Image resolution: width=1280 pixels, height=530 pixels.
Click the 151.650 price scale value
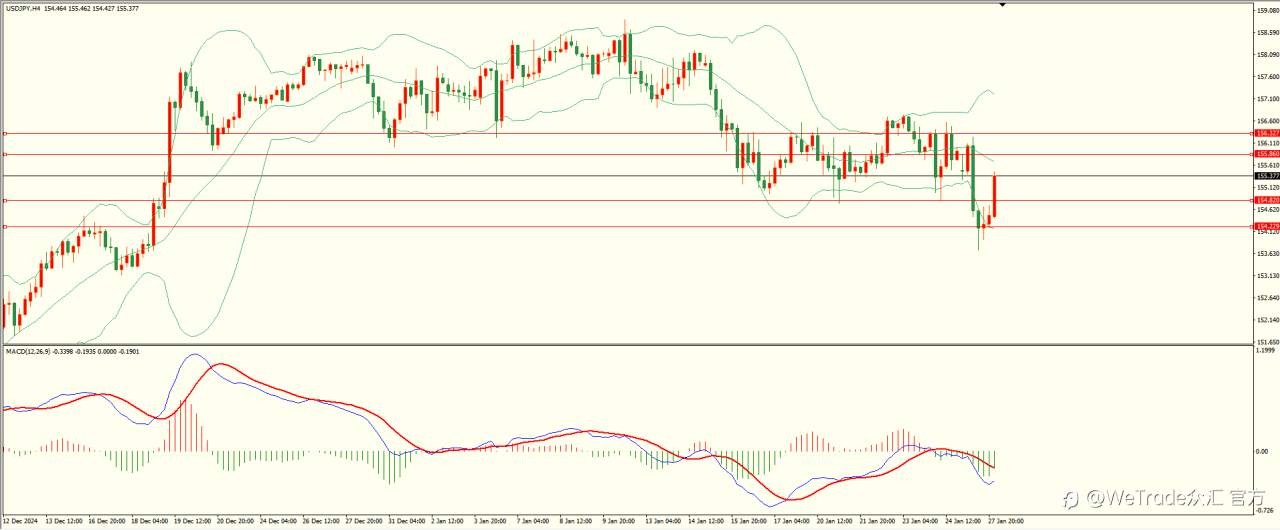[1267, 341]
